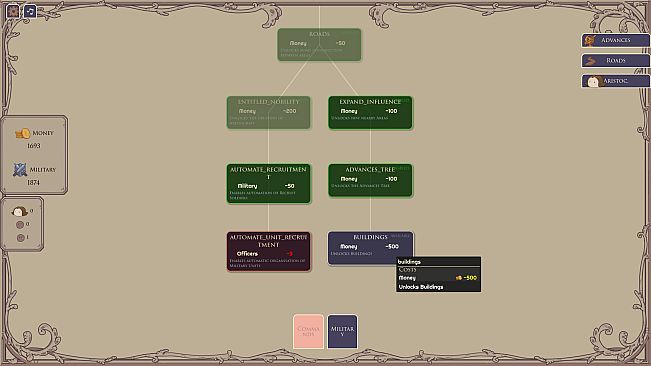Click the Costs heading in tooltip
The image size is (651, 366).
pos(407,270)
